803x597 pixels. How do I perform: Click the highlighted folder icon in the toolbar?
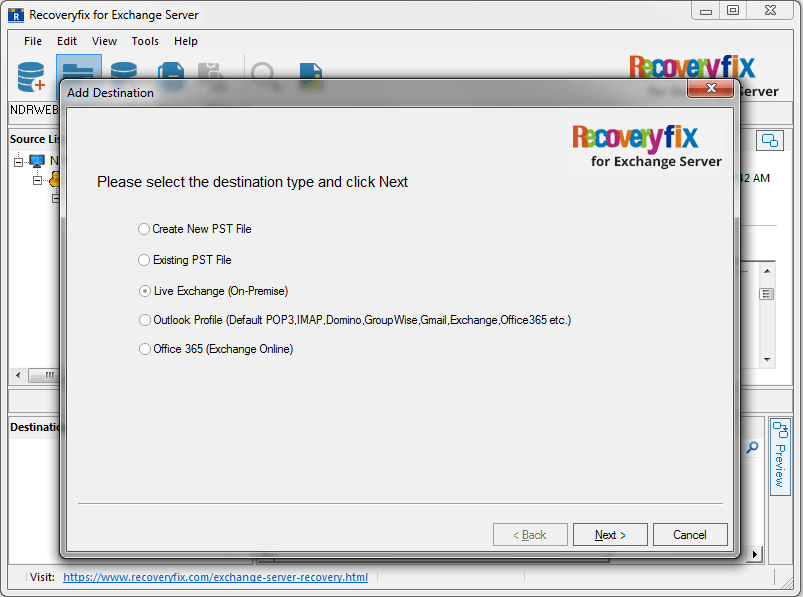pyautogui.click(x=78, y=69)
